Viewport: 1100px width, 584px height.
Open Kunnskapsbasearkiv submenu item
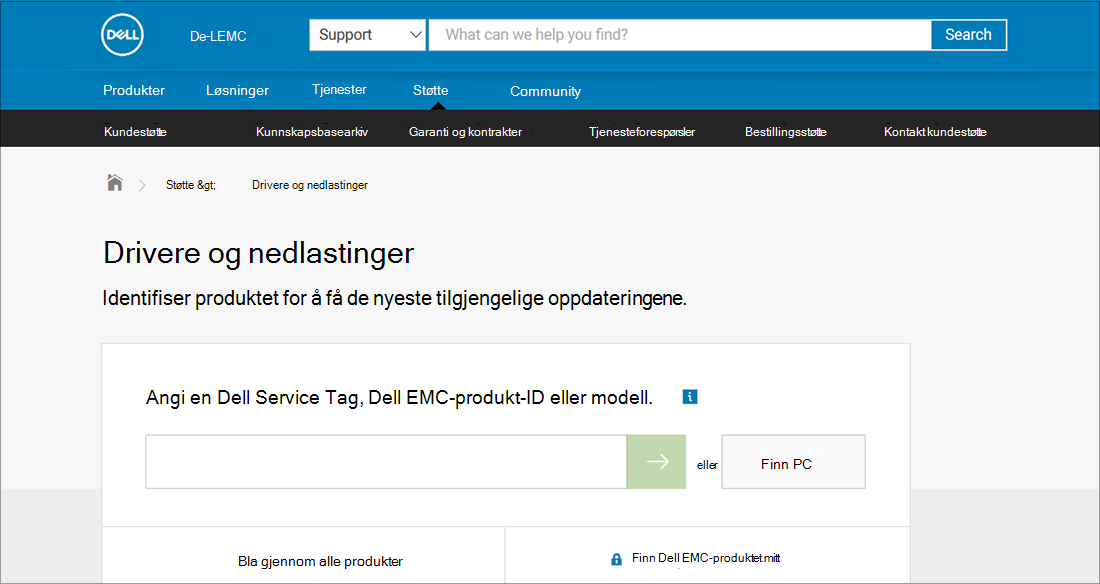click(312, 132)
